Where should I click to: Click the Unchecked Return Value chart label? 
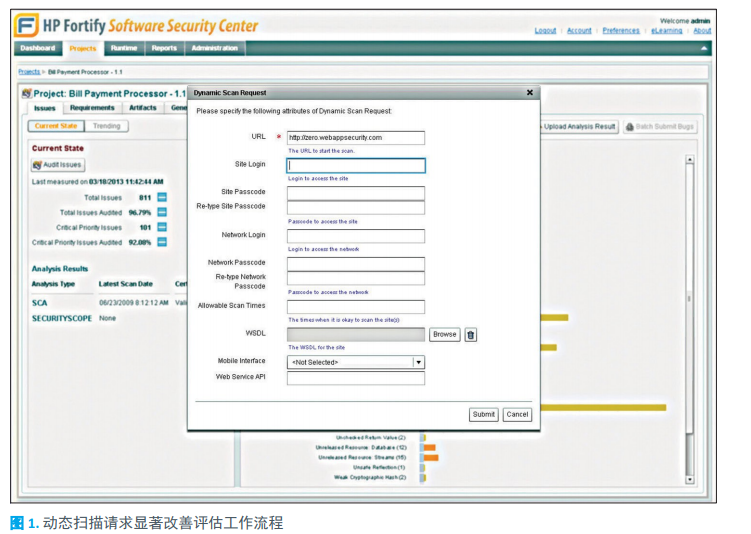pos(371,438)
